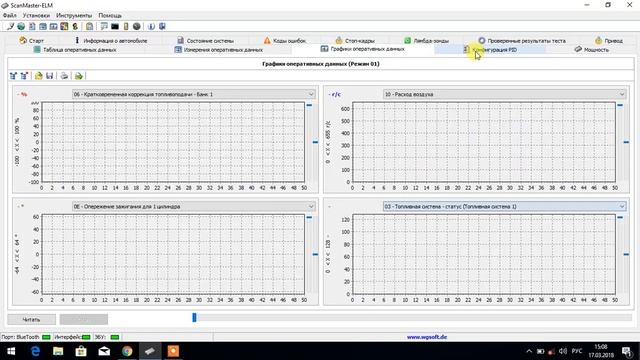
Task: Switch to the Старт tab
Action: pos(31,40)
